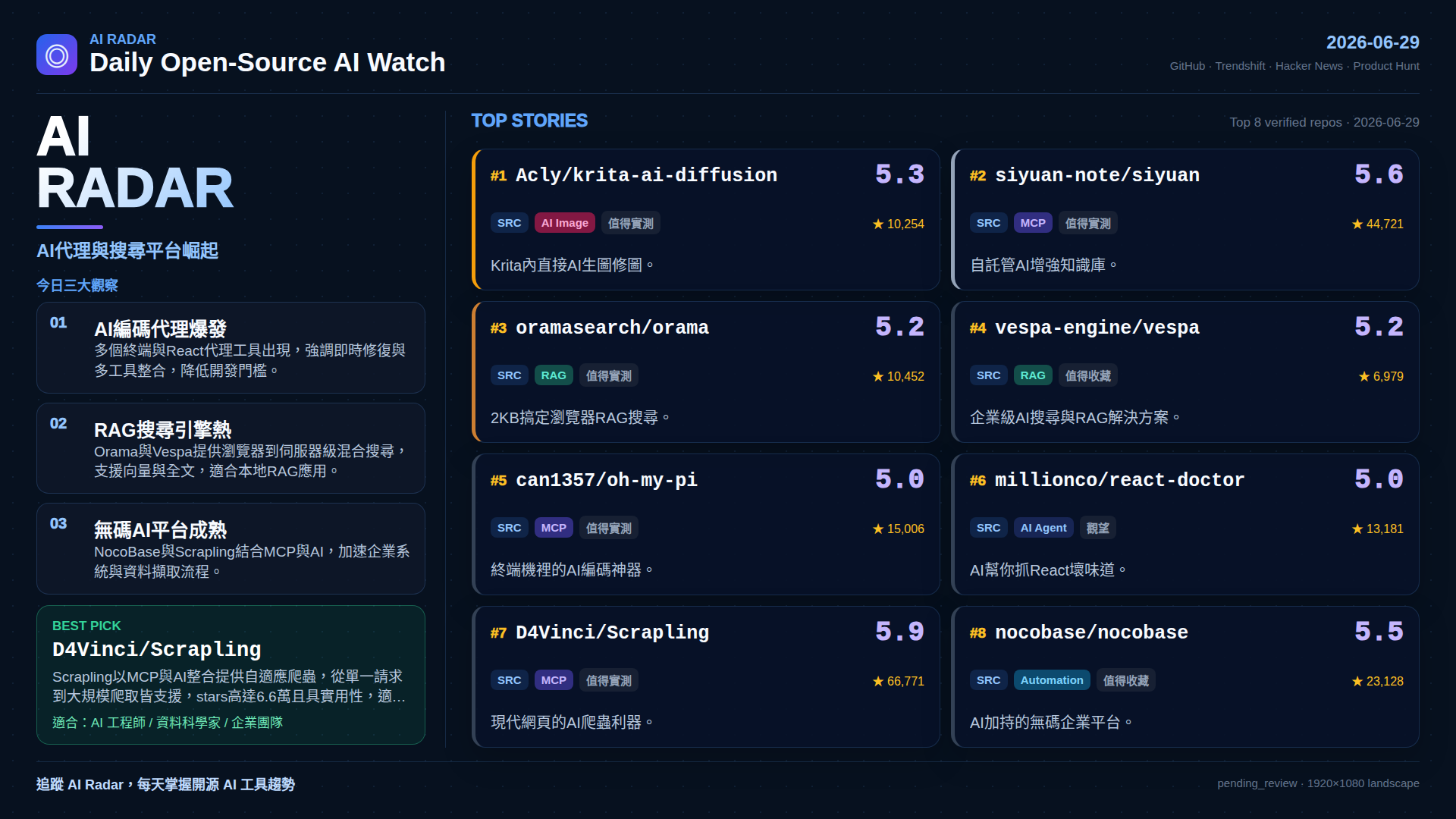Click the MCP tag on oh-my-pi card

(554, 528)
